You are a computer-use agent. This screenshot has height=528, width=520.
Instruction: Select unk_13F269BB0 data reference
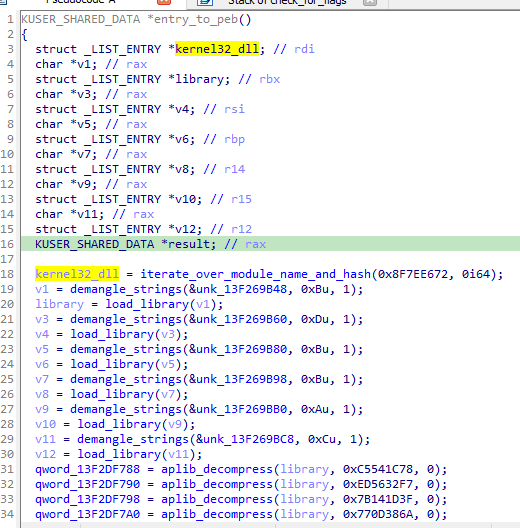pos(241,409)
